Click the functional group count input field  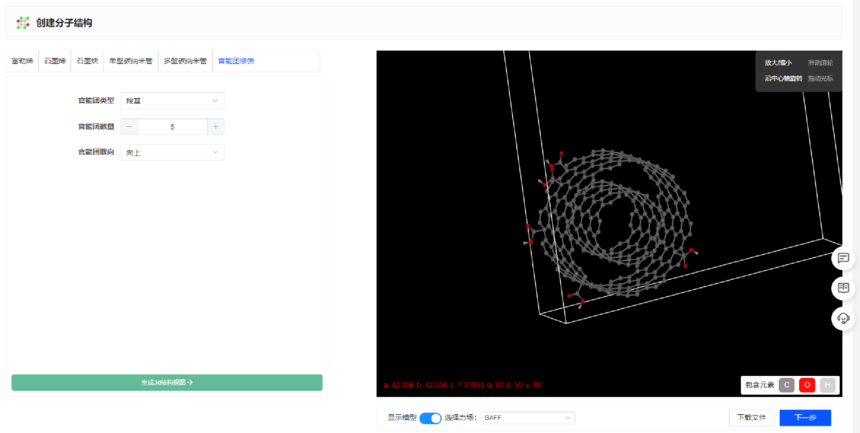tap(172, 127)
